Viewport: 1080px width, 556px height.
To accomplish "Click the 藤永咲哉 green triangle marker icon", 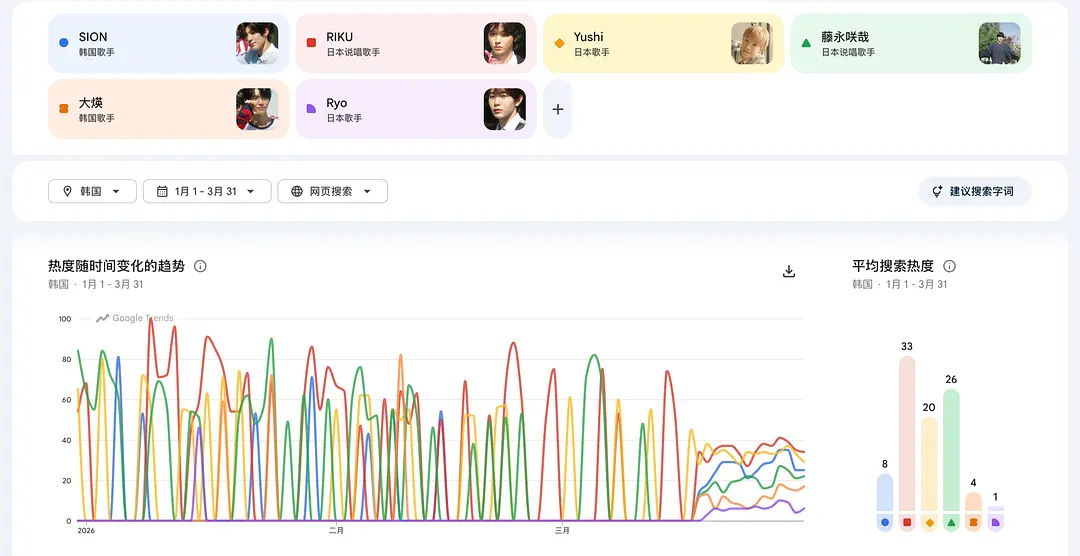I will 807,43.
